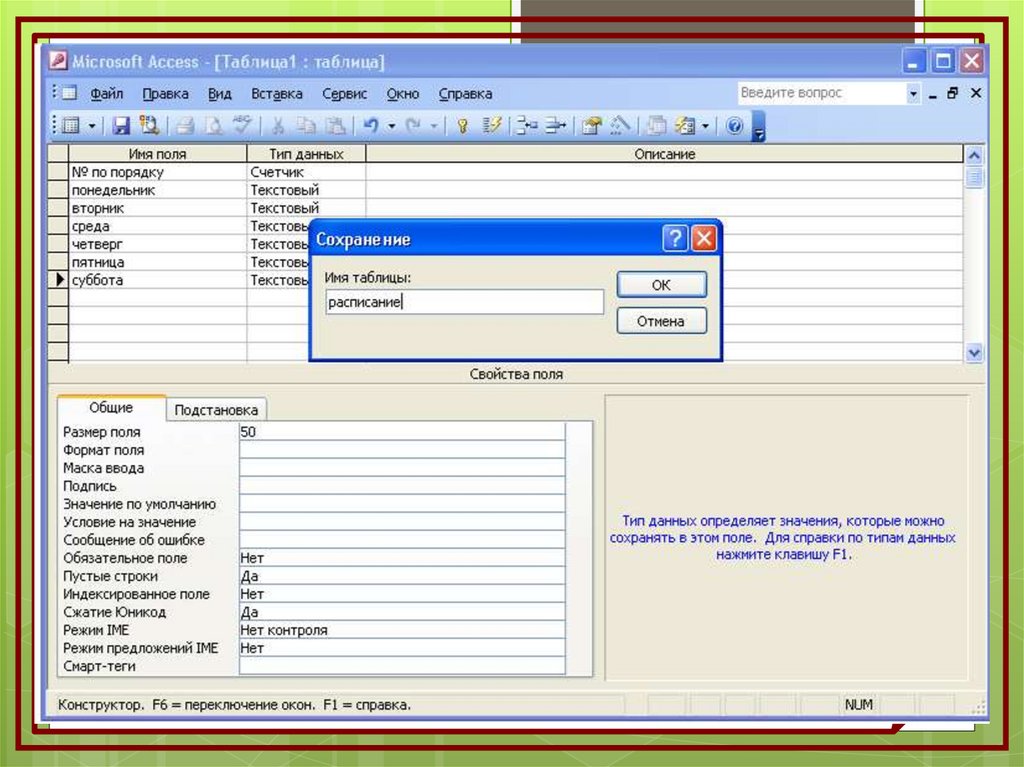The height and width of the screenshot is (767, 1024).
Task: Switch to the Подстановка tab
Action: (216, 410)
